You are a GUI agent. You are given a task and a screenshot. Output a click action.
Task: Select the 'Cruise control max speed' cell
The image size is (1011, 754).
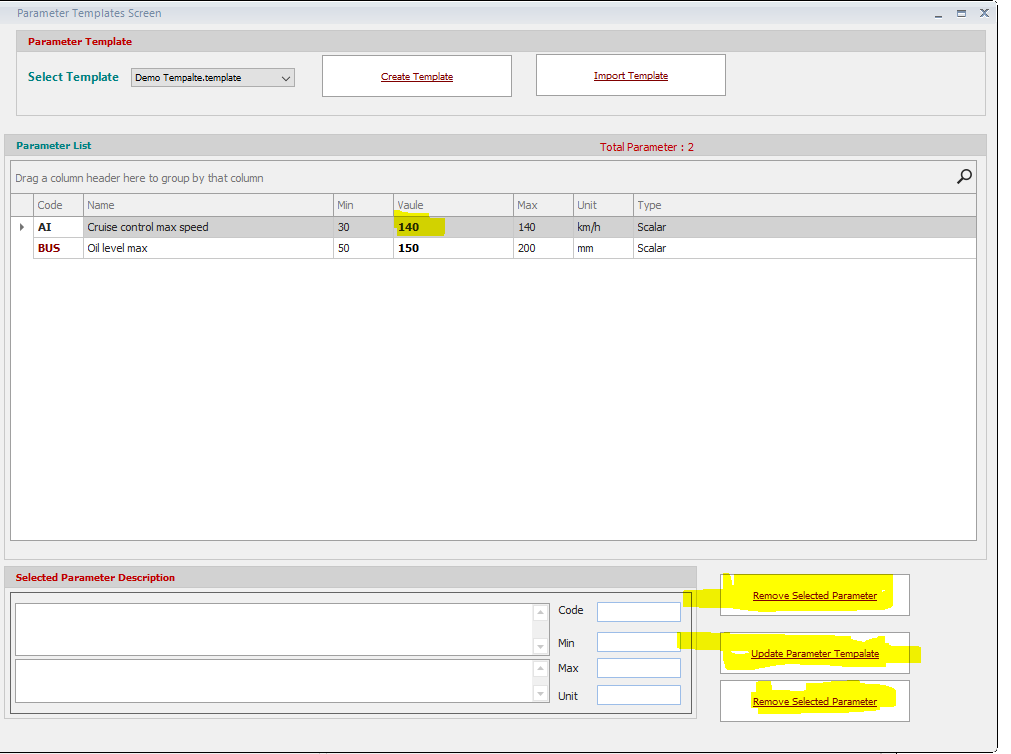click(208, 227)
